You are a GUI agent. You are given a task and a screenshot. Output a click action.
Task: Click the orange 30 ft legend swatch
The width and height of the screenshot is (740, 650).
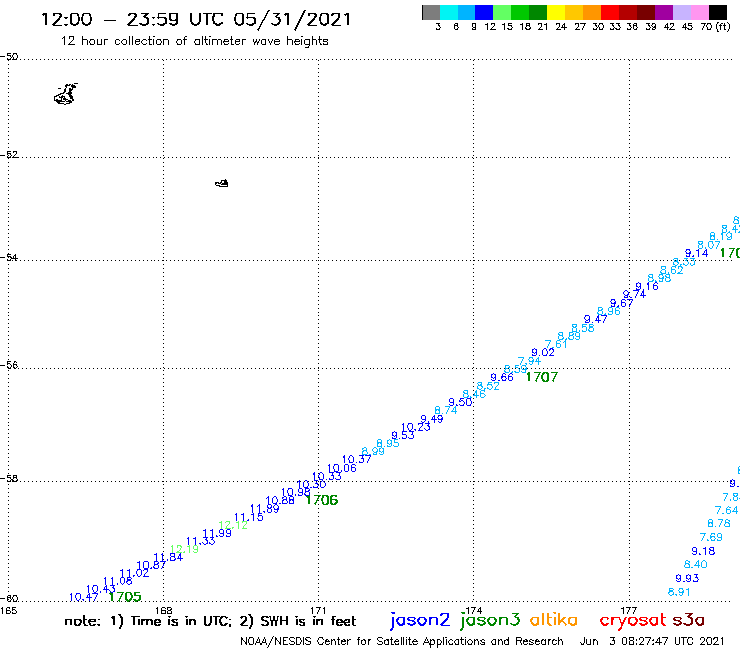click(592, 12)
